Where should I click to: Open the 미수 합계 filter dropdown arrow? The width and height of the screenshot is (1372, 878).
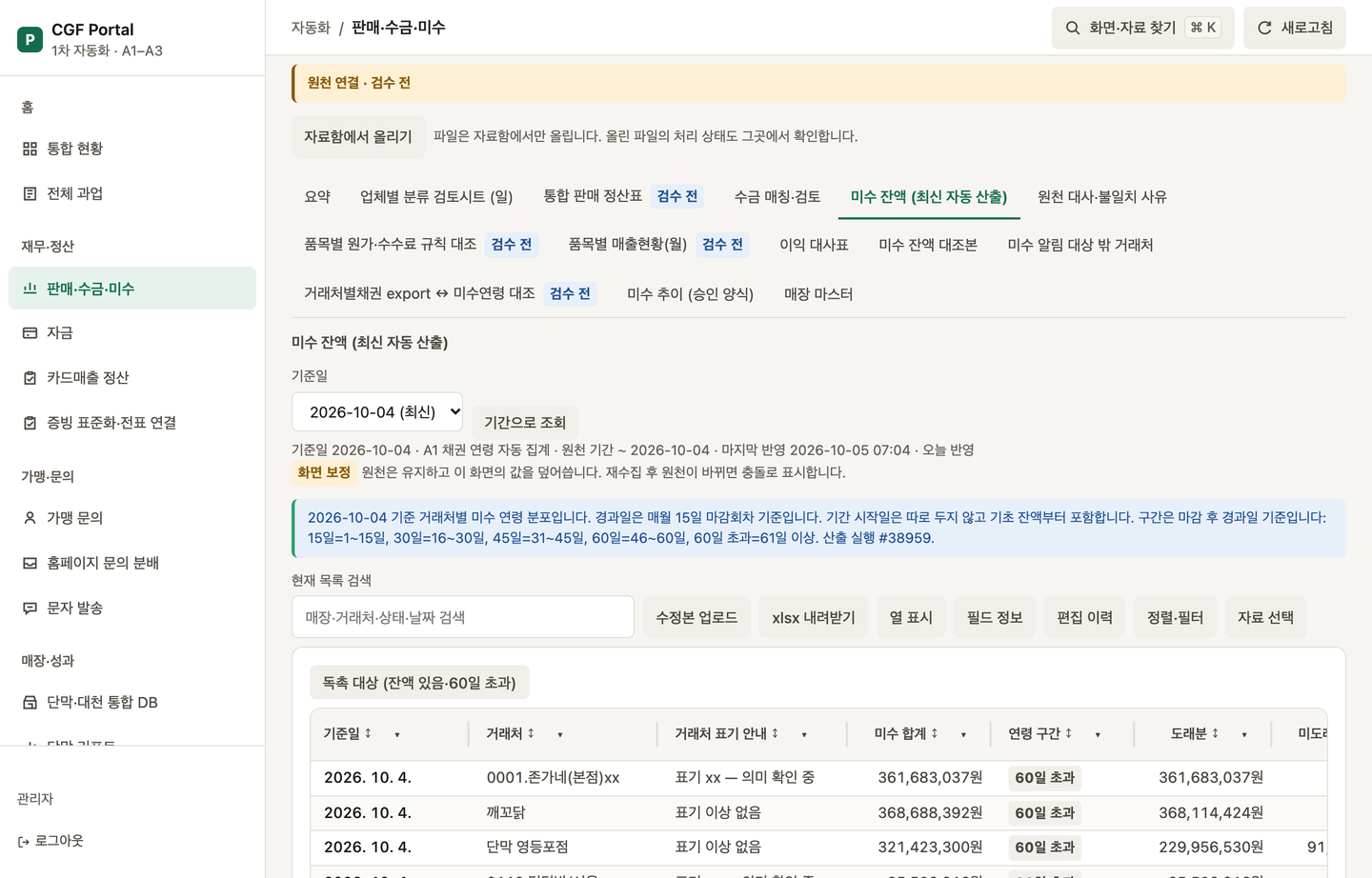click(x=963, y=734)
